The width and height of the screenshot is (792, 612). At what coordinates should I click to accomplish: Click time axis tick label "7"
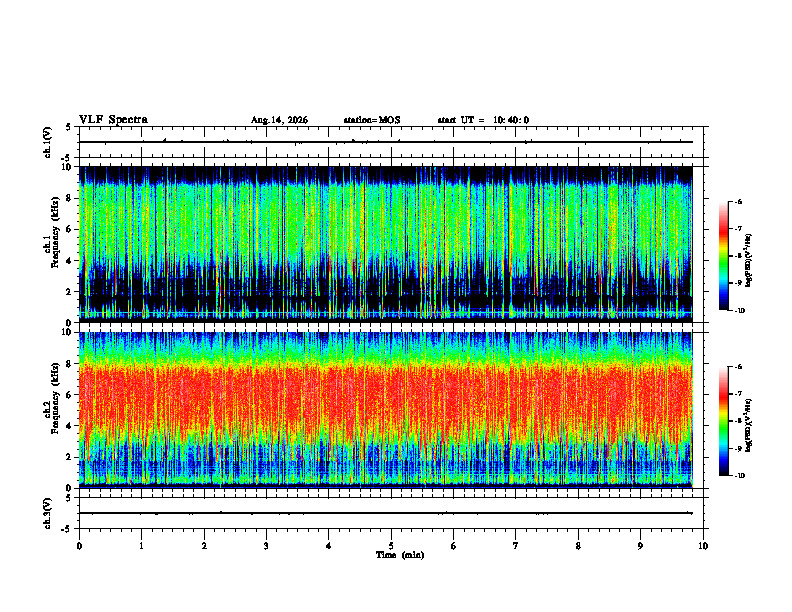click(516, 546)
